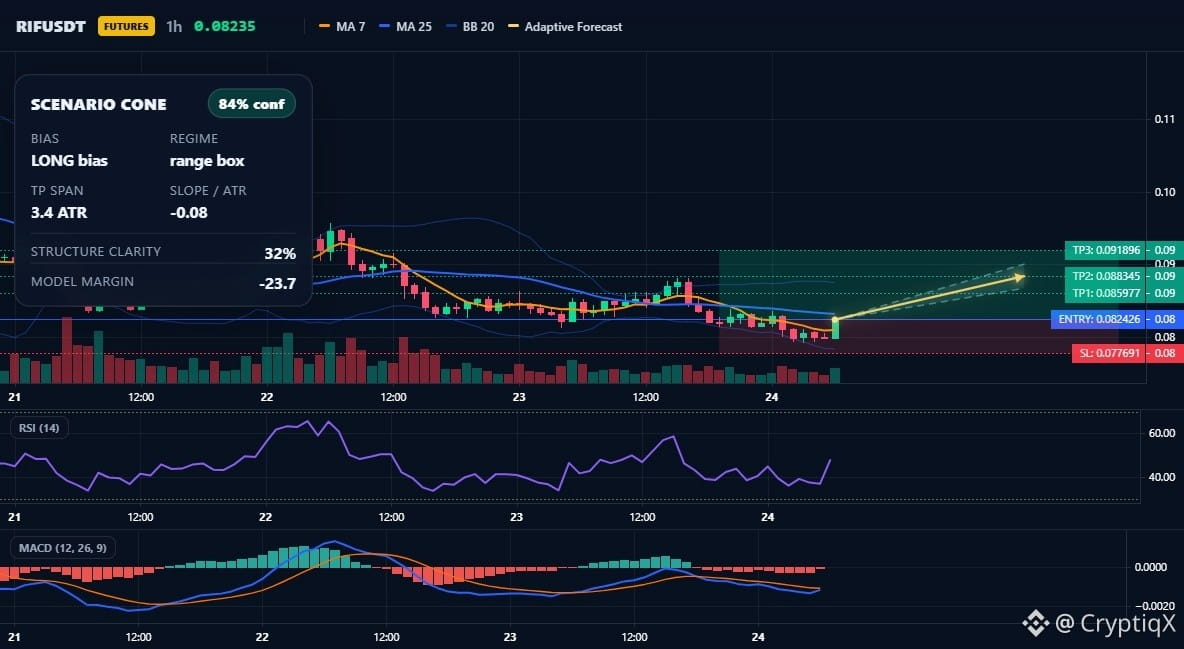
Task: Click the TP SPAN field label
Action: click(x=57, y=190)
